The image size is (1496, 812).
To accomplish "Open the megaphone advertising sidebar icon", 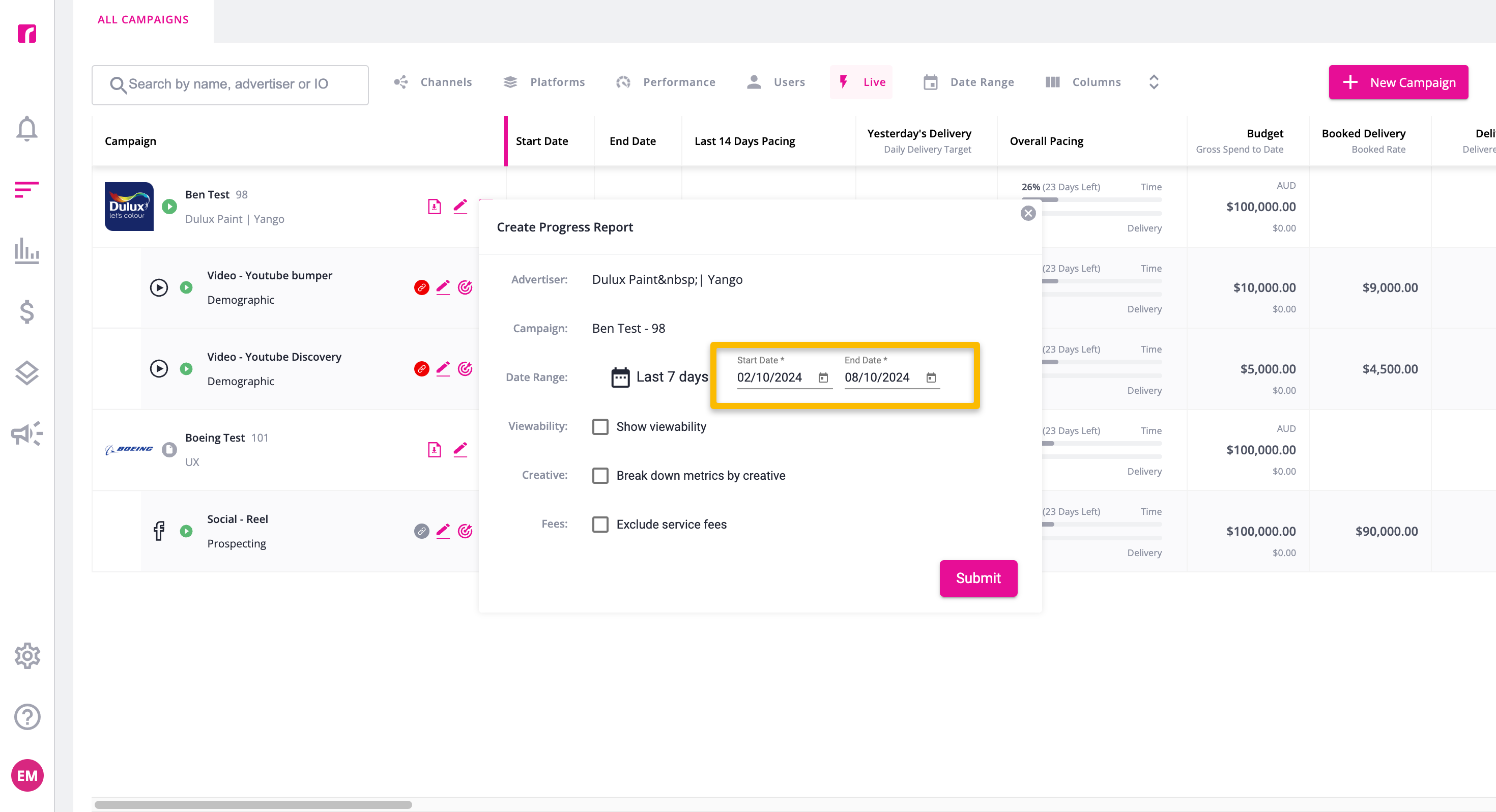I will pos(26,433).
